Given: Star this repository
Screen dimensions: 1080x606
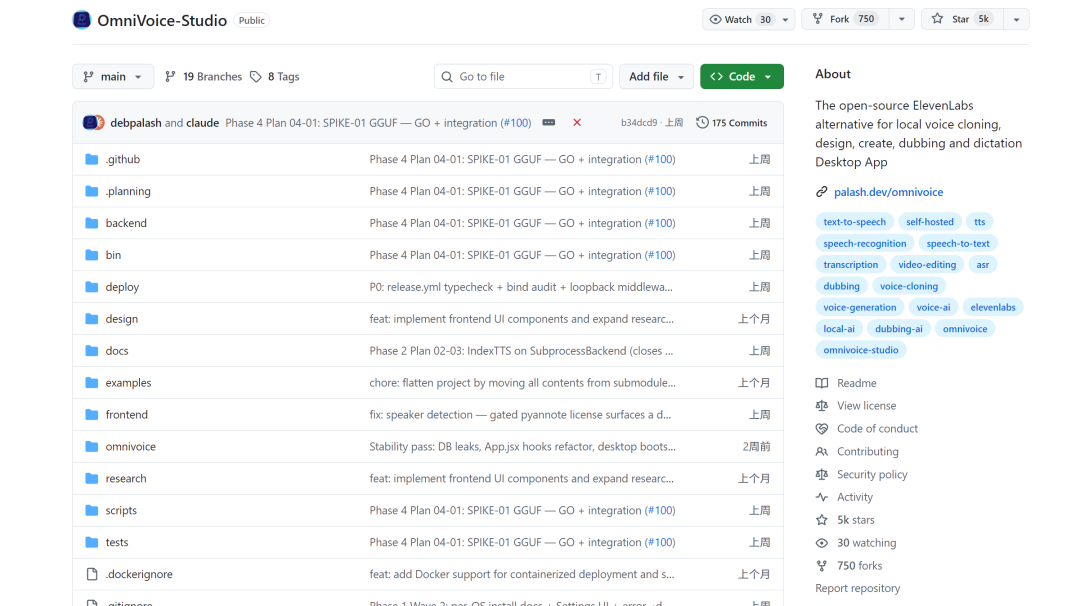Looking at the screenshot, I should [x=962, y=19].
